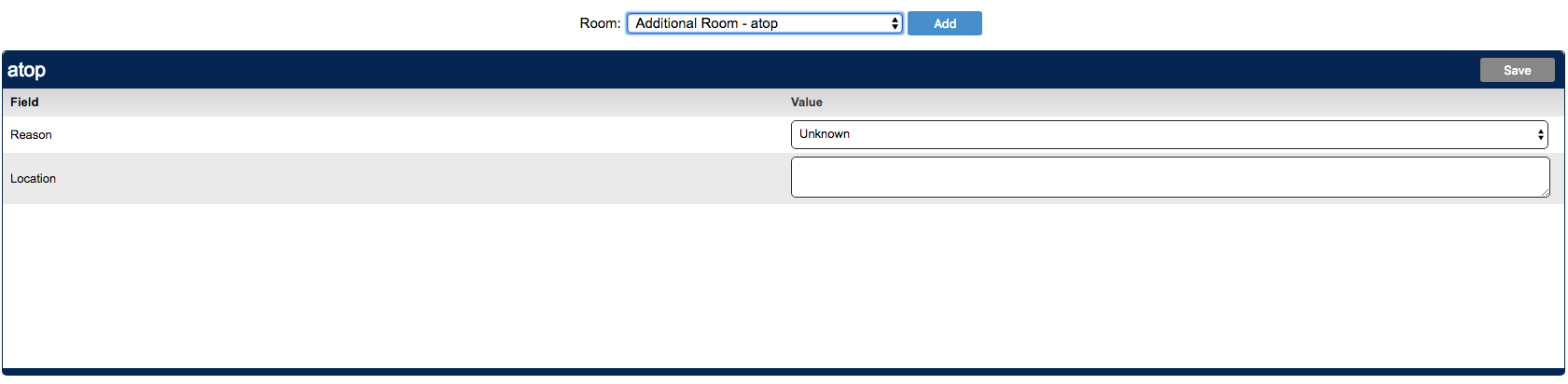Click the "atop" panel title

coord(26,70)
